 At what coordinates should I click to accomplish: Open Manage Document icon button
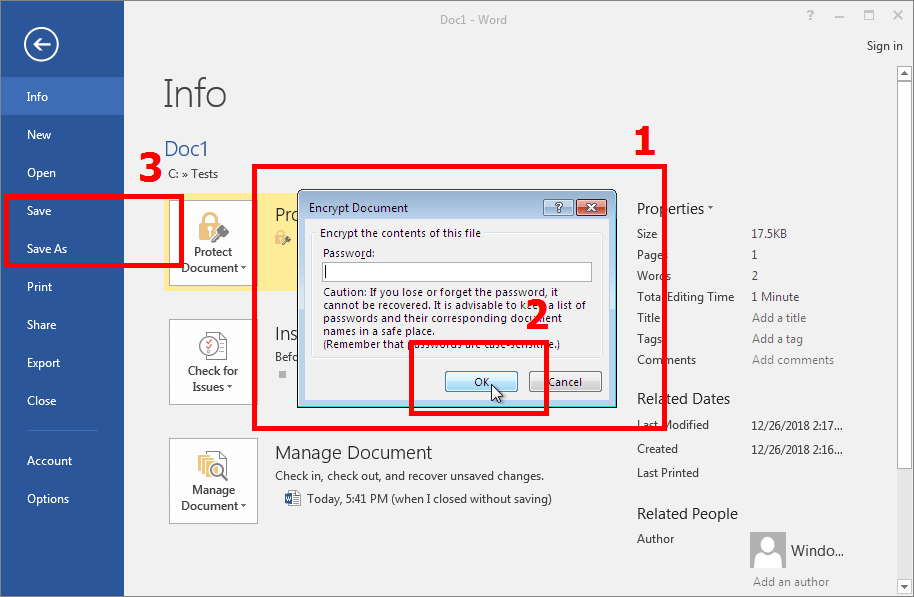(x=213, y=481)
